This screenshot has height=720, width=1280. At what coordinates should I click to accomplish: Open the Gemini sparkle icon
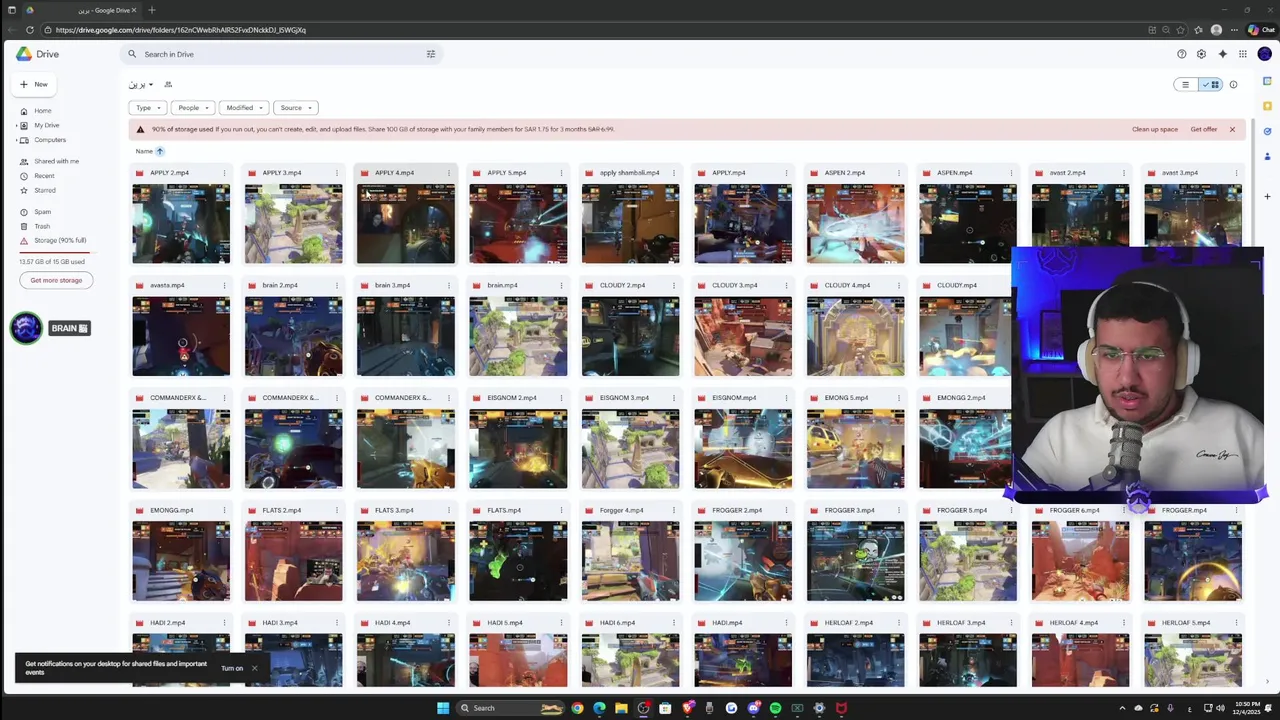tap(1222, 54)
